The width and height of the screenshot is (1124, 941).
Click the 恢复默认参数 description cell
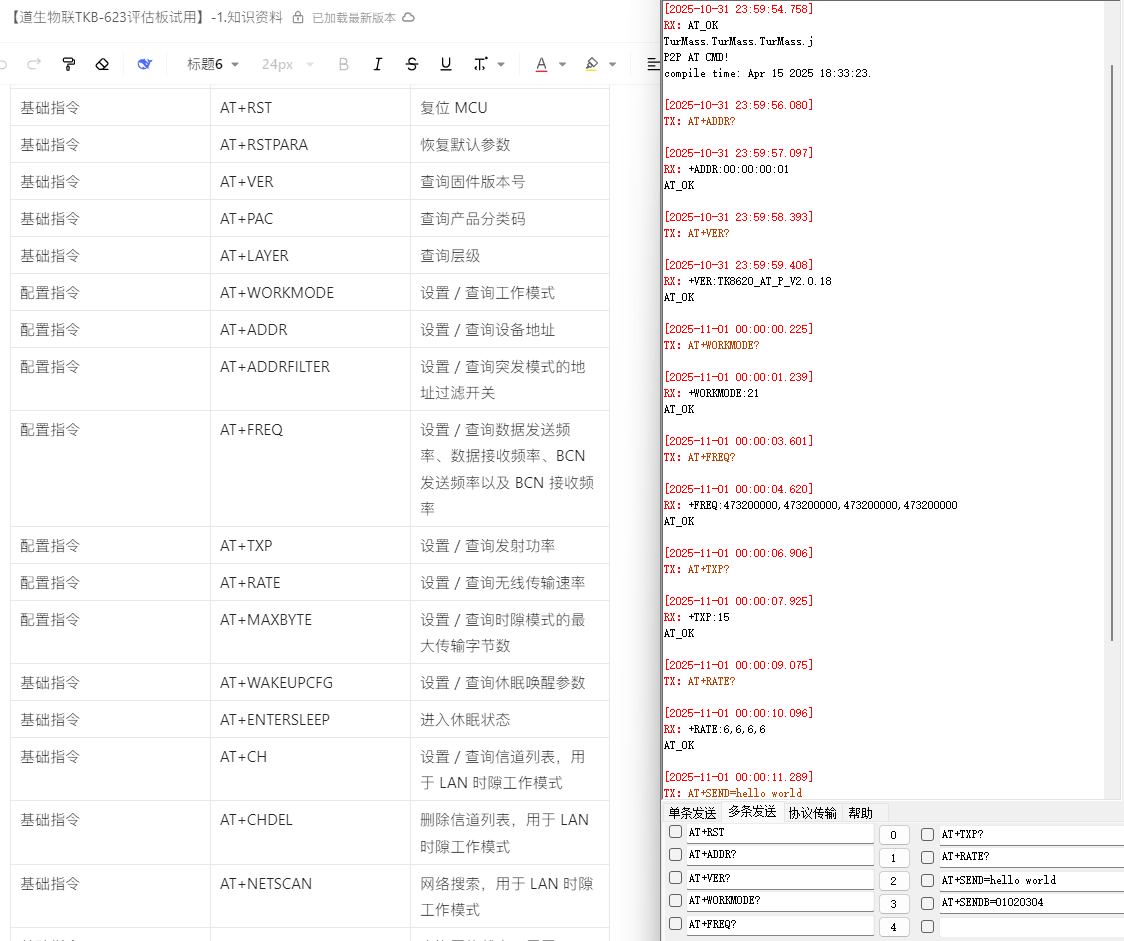[510, 145]
